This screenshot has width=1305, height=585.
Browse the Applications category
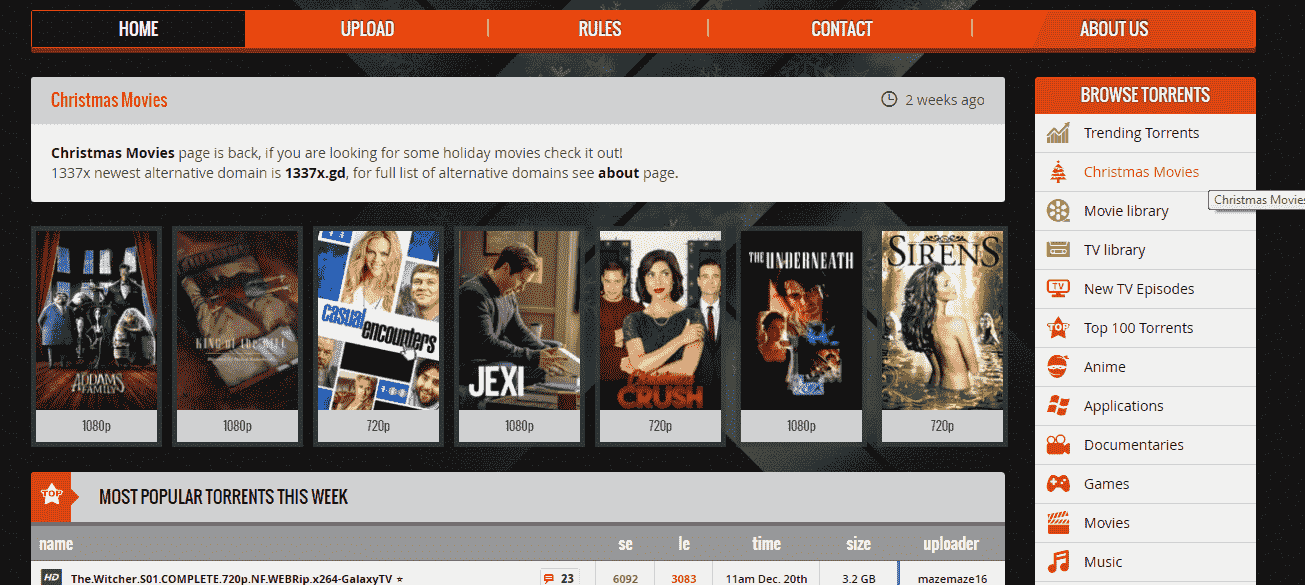1123,406
